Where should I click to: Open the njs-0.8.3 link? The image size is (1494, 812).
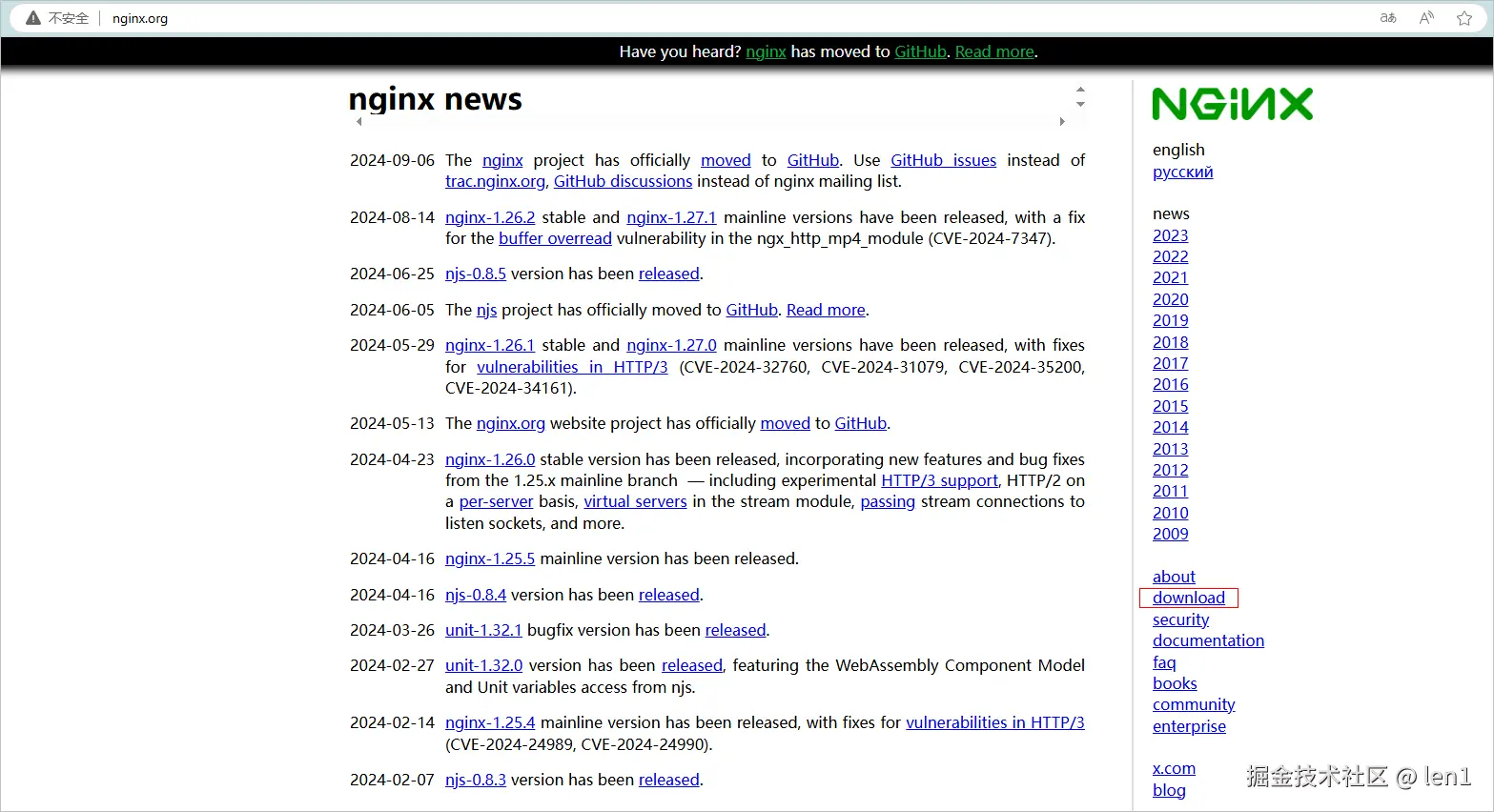click(476, 780)
